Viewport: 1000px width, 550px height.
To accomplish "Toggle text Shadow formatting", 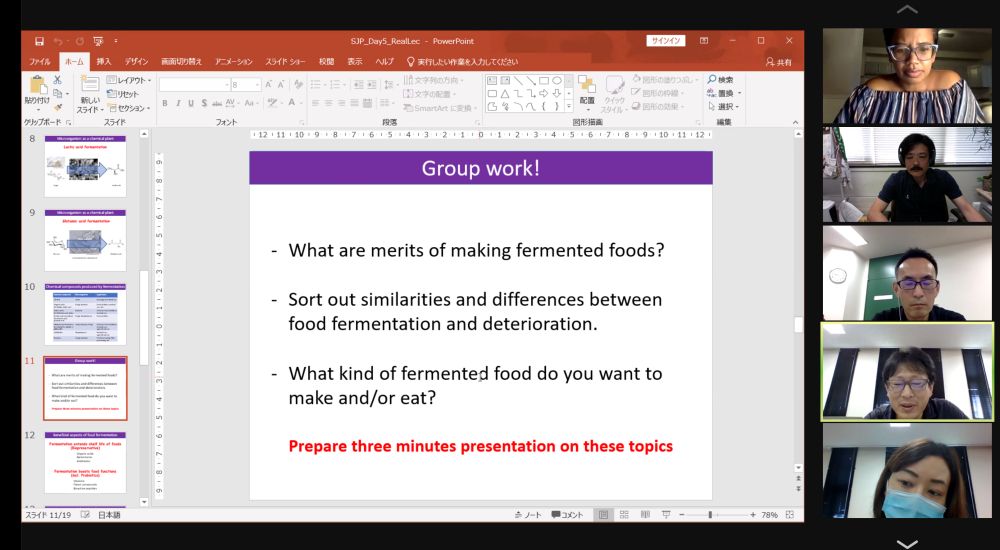I will click(x=204, y=103).
